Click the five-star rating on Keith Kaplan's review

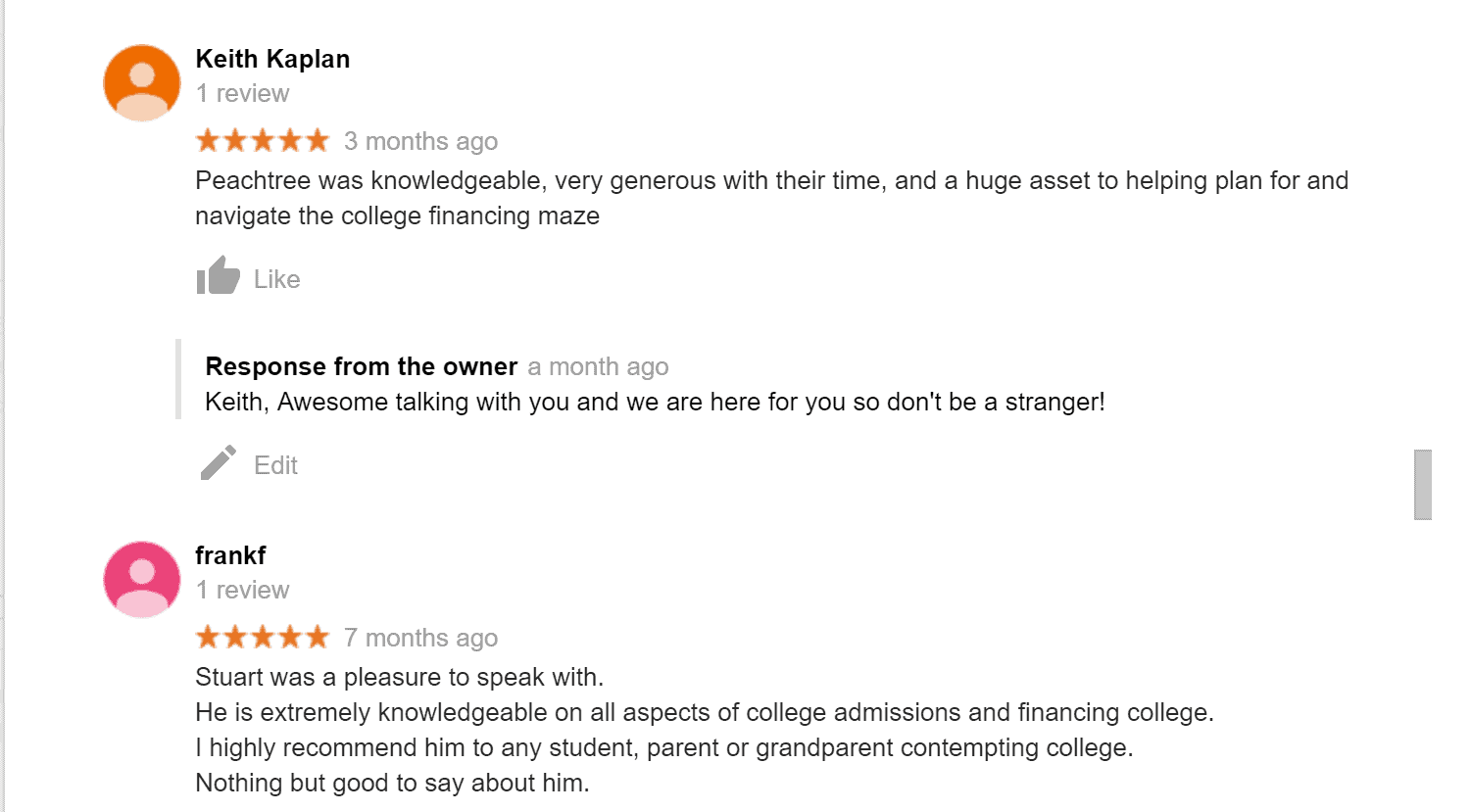(x=262, y=141)
